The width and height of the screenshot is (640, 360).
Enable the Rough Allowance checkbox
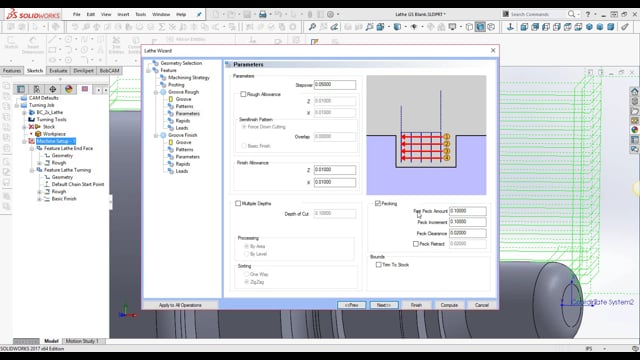[x=243, y=94]
